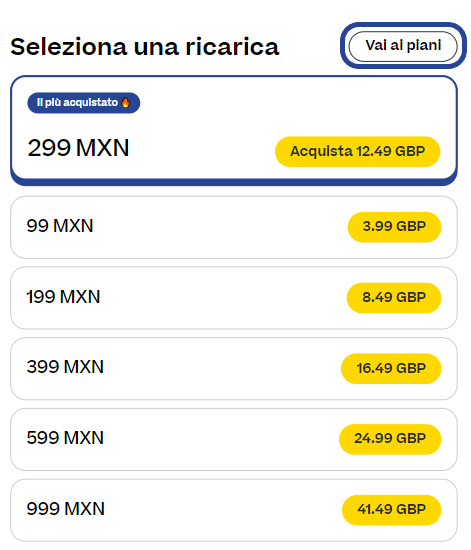
Task: Open the 'Vai ai piani' button
Action: click(403, 46)
